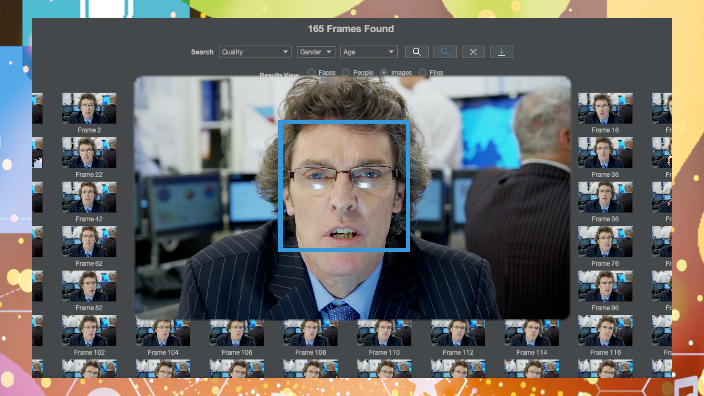Select the Files results view

pyautogui.click(x=422, y=72)
